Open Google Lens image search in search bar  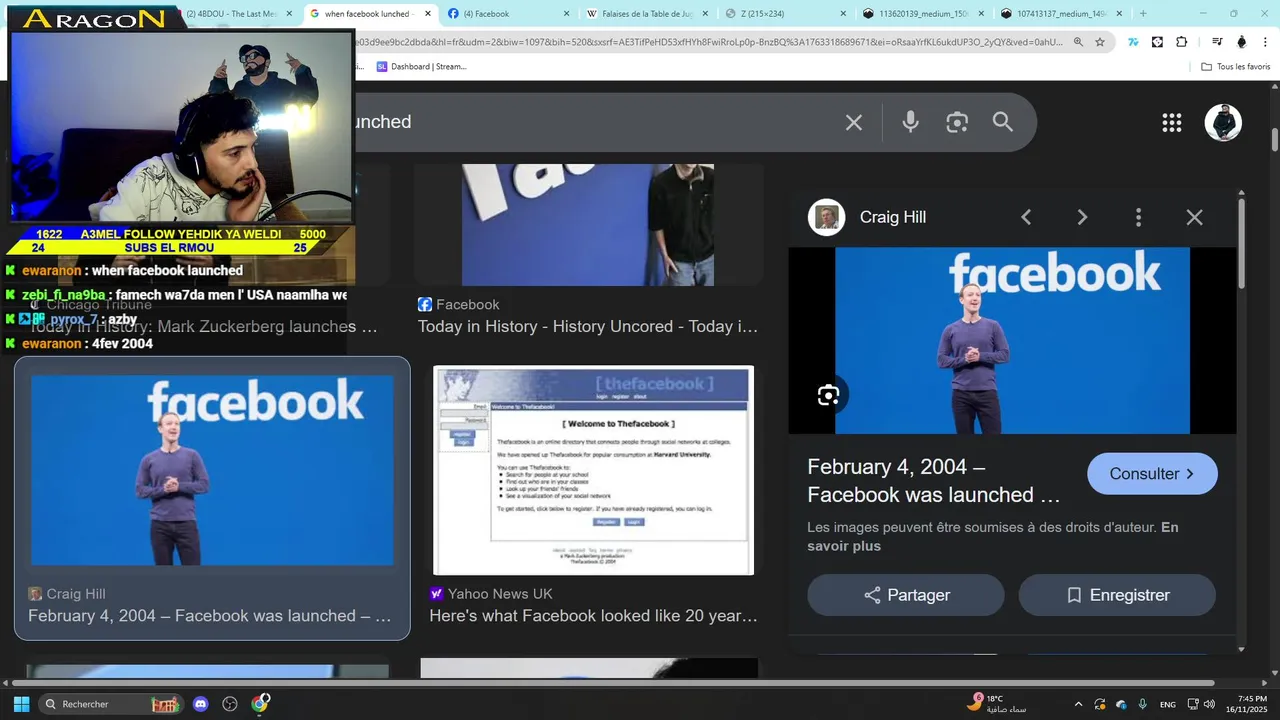click(x=957, y=122)
